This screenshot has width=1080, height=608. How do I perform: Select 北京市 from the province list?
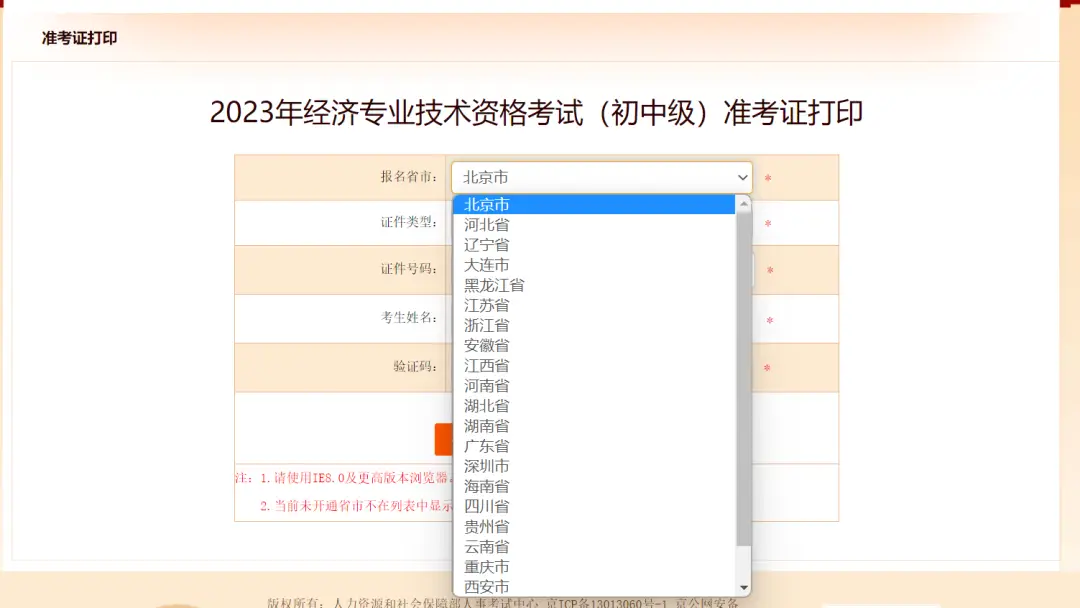(487, 205)
